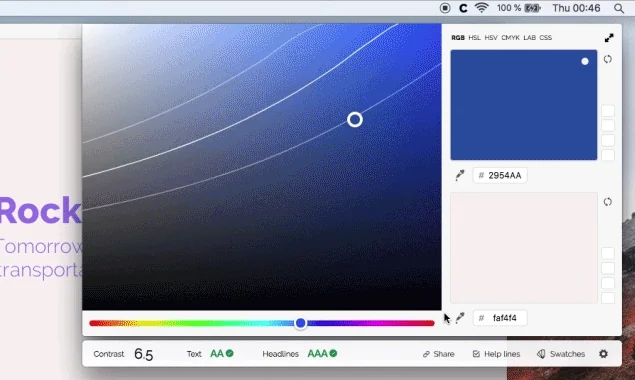The height and width of the screenshot is (380, 635).
Task: Click the last empty swatch slot beside the light color
Action: click(608, 298)
